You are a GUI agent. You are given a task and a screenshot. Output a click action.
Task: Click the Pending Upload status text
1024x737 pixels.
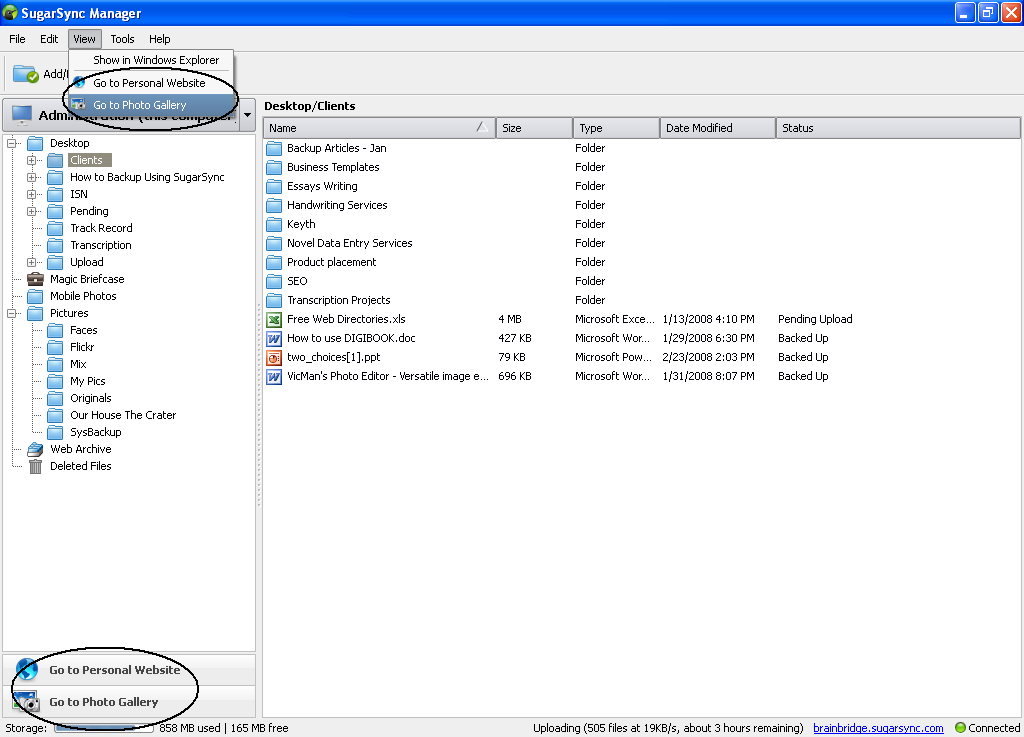click(815, 319)
